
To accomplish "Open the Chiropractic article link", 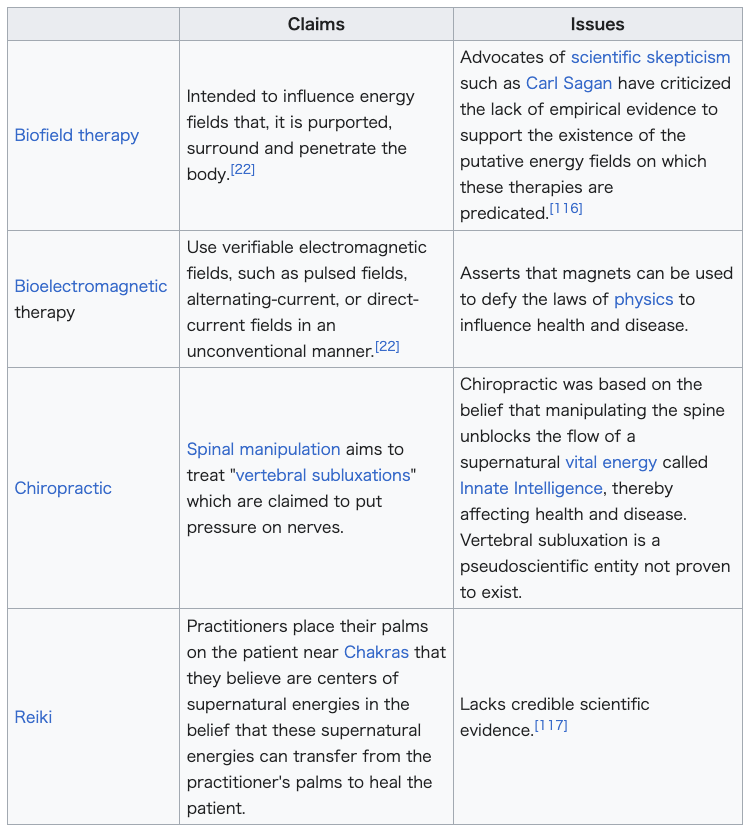I will click(x=63, y=488).
